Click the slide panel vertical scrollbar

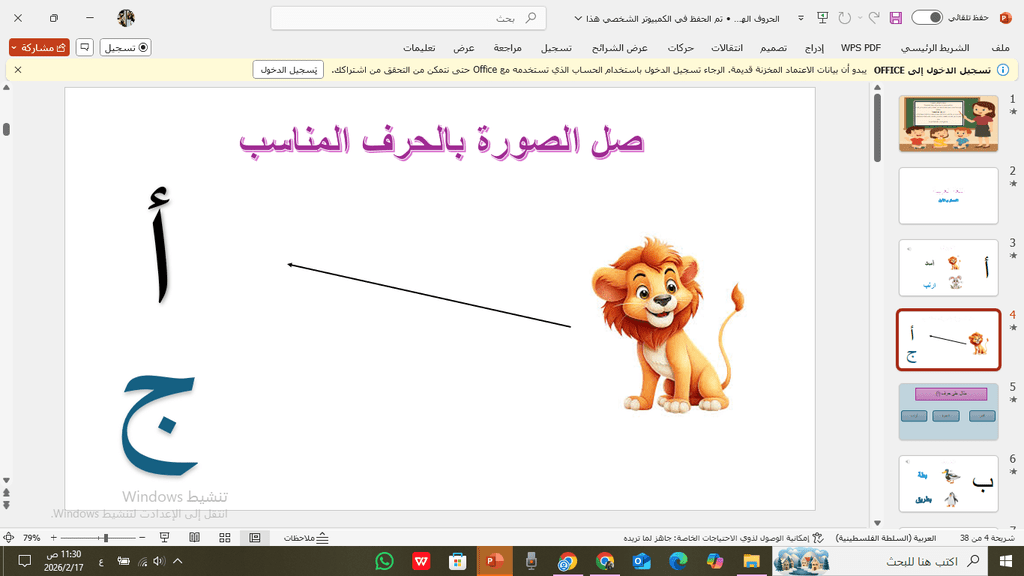877,127
